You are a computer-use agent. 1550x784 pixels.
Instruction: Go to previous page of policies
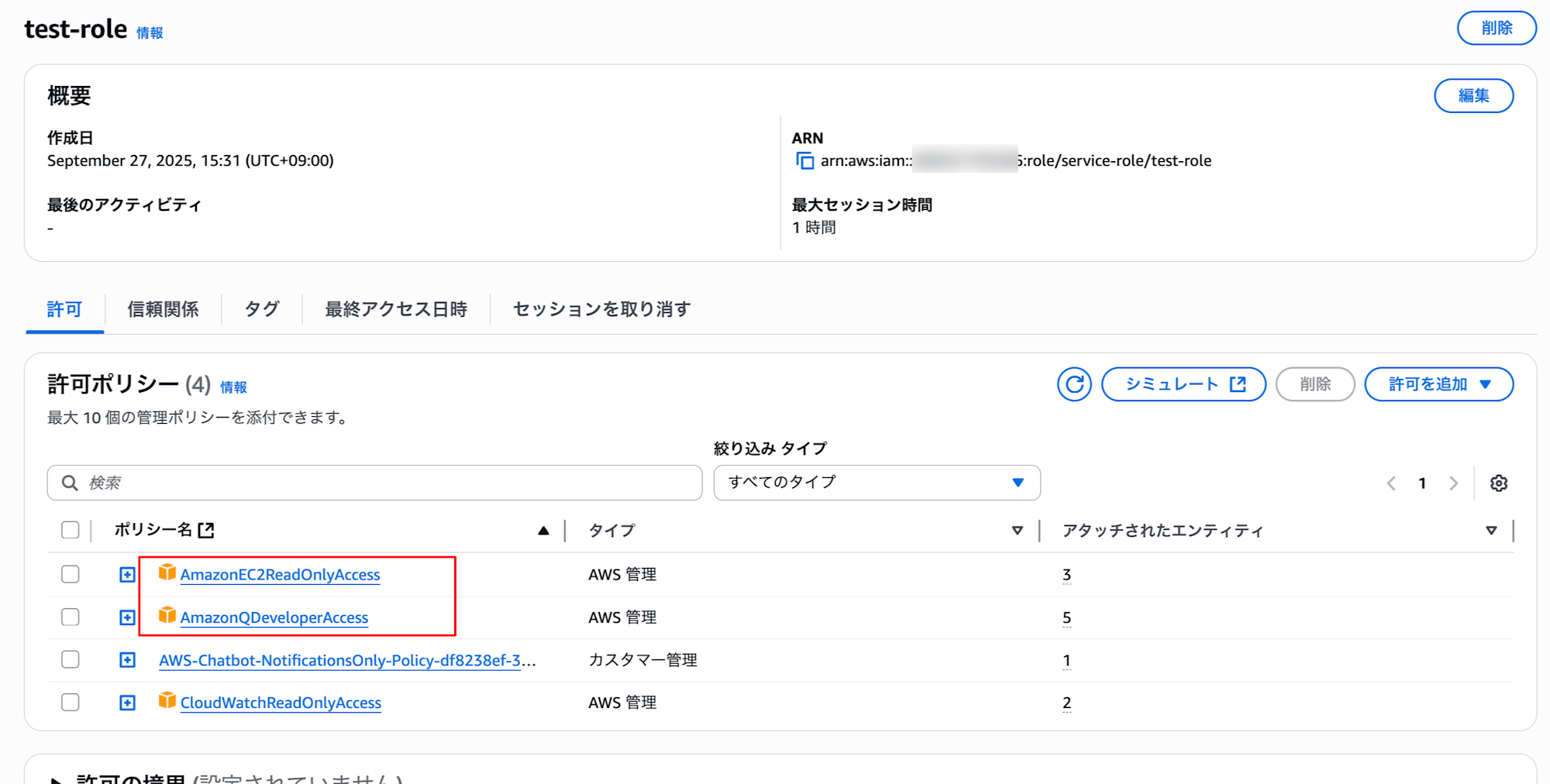point(1391,483)
